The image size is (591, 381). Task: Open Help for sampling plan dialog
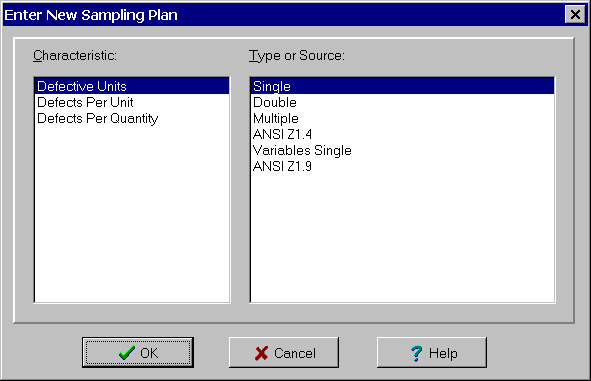coord(432,353)
